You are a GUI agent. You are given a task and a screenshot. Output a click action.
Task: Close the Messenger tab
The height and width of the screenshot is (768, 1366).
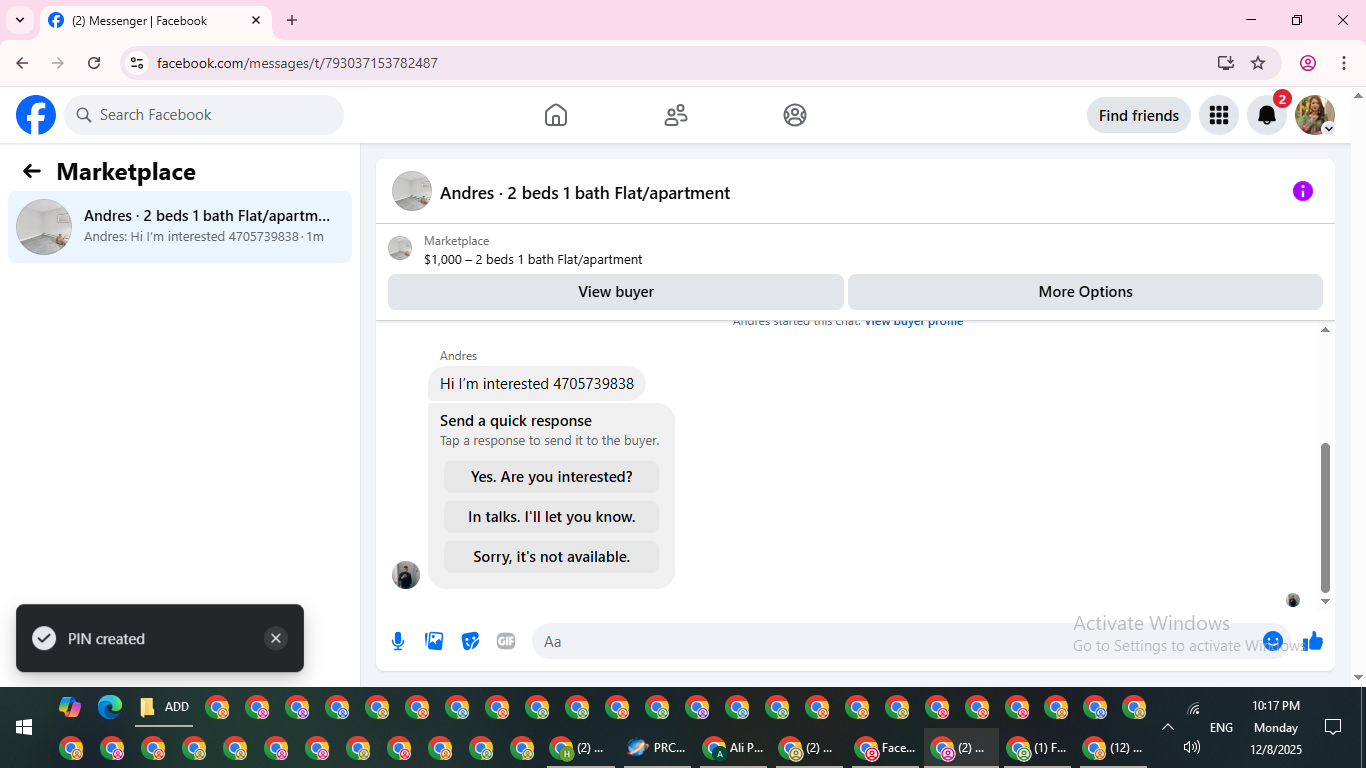pyautogui.click(x=256, y=20)
